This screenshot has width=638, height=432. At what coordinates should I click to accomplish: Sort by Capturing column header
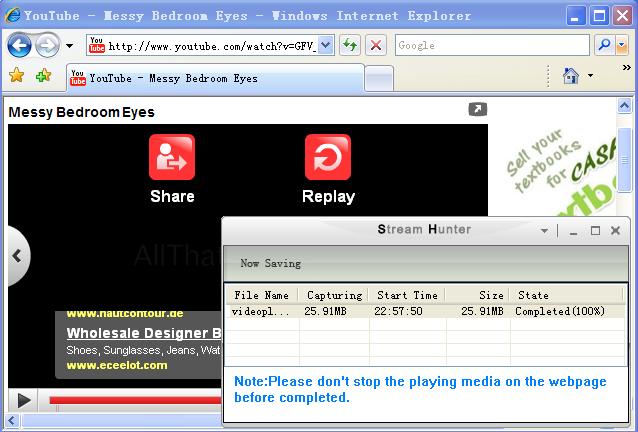pos(334,295)
